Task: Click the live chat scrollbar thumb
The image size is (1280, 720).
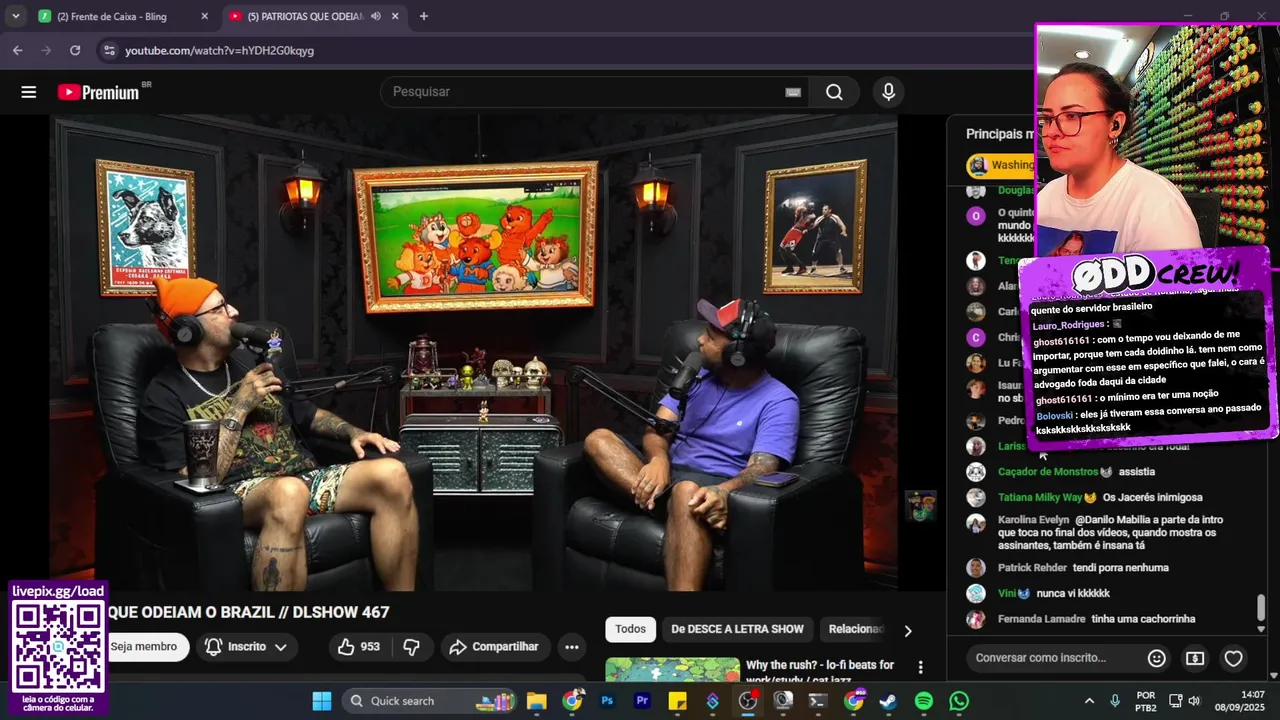Action: point(1261,607)
